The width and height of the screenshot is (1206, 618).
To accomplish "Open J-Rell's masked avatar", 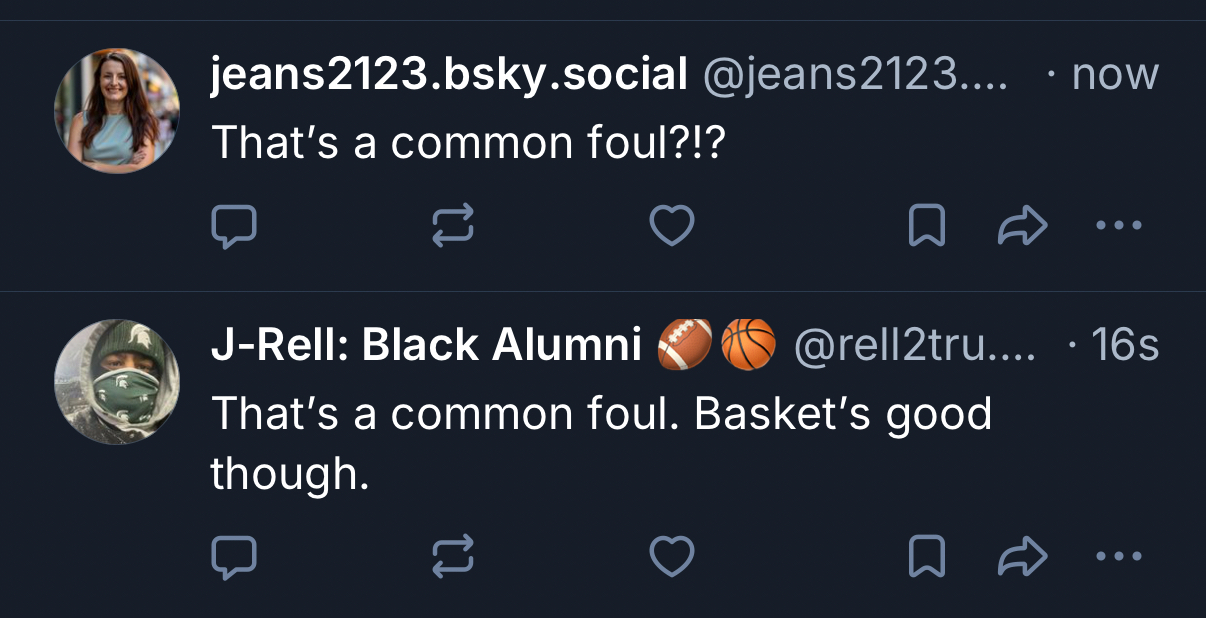I will (117, 381).
